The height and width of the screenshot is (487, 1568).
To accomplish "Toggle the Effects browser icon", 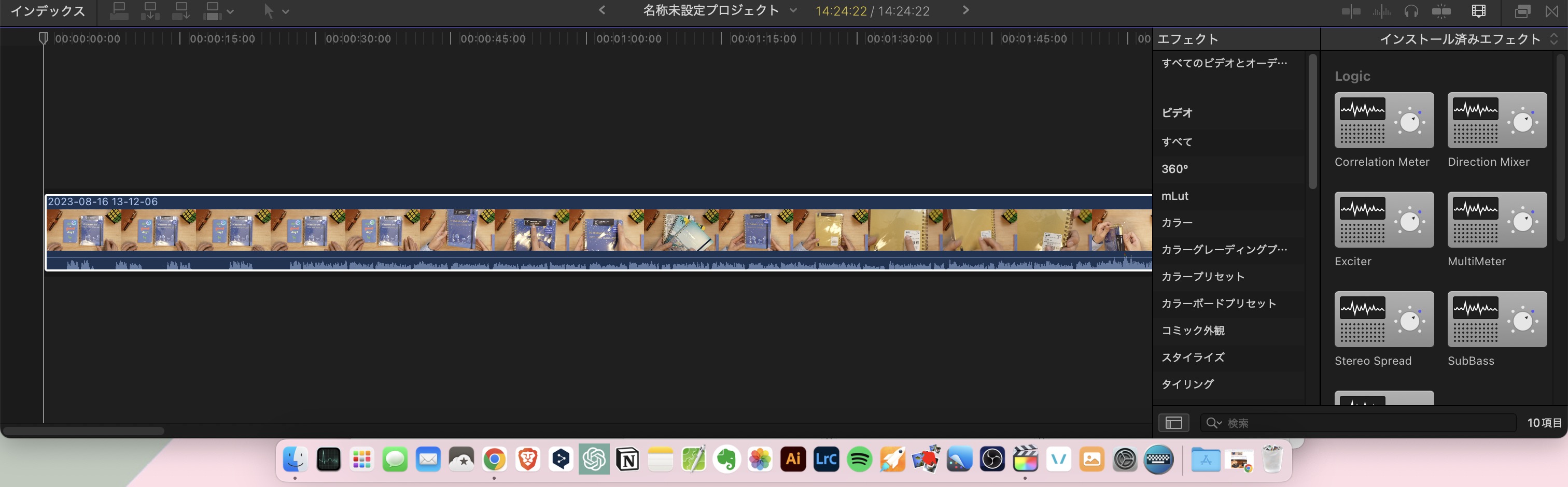I will coord(1522,11).
